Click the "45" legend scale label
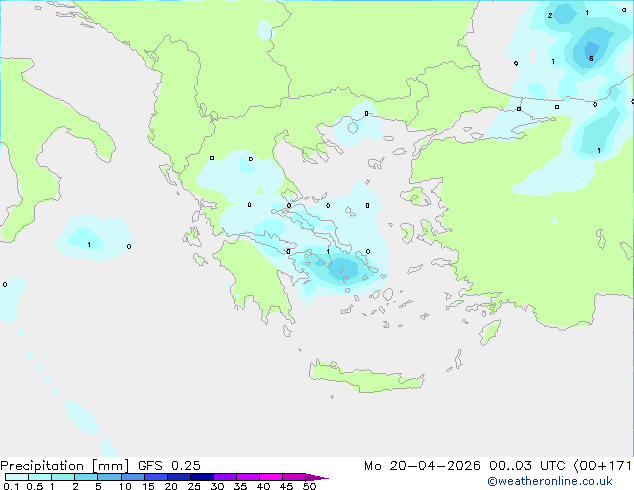Screen dimensions: 634x490 (286, 486)
